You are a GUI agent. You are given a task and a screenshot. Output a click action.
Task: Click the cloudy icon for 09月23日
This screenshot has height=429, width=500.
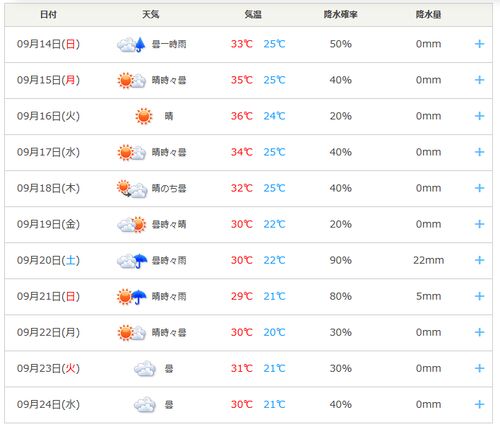point(145,369)
